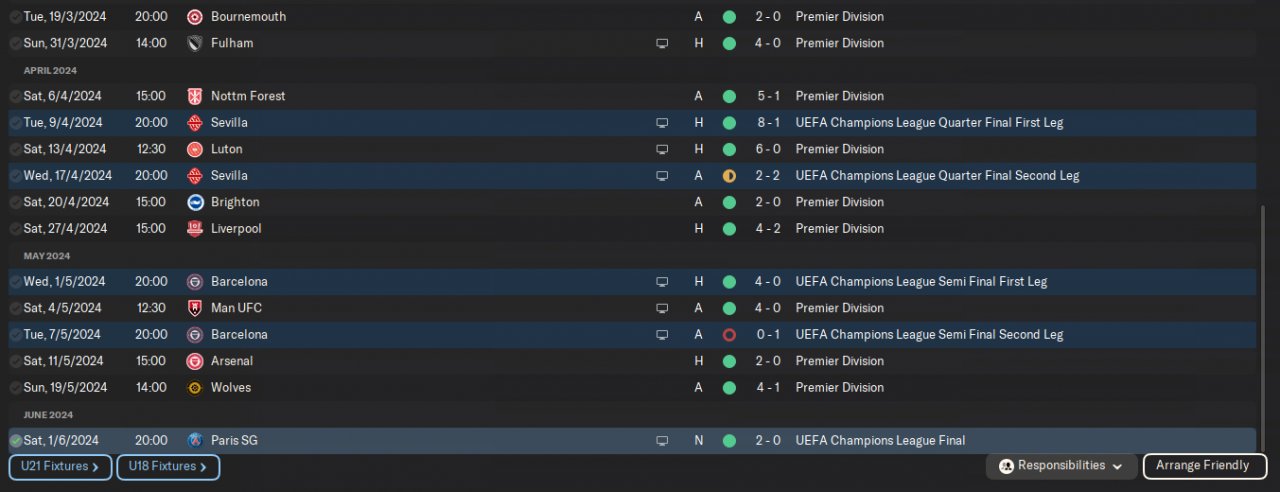Click the vertical scrollbar on the fixtures list
1280x492 pixels.
[1263, 320]
